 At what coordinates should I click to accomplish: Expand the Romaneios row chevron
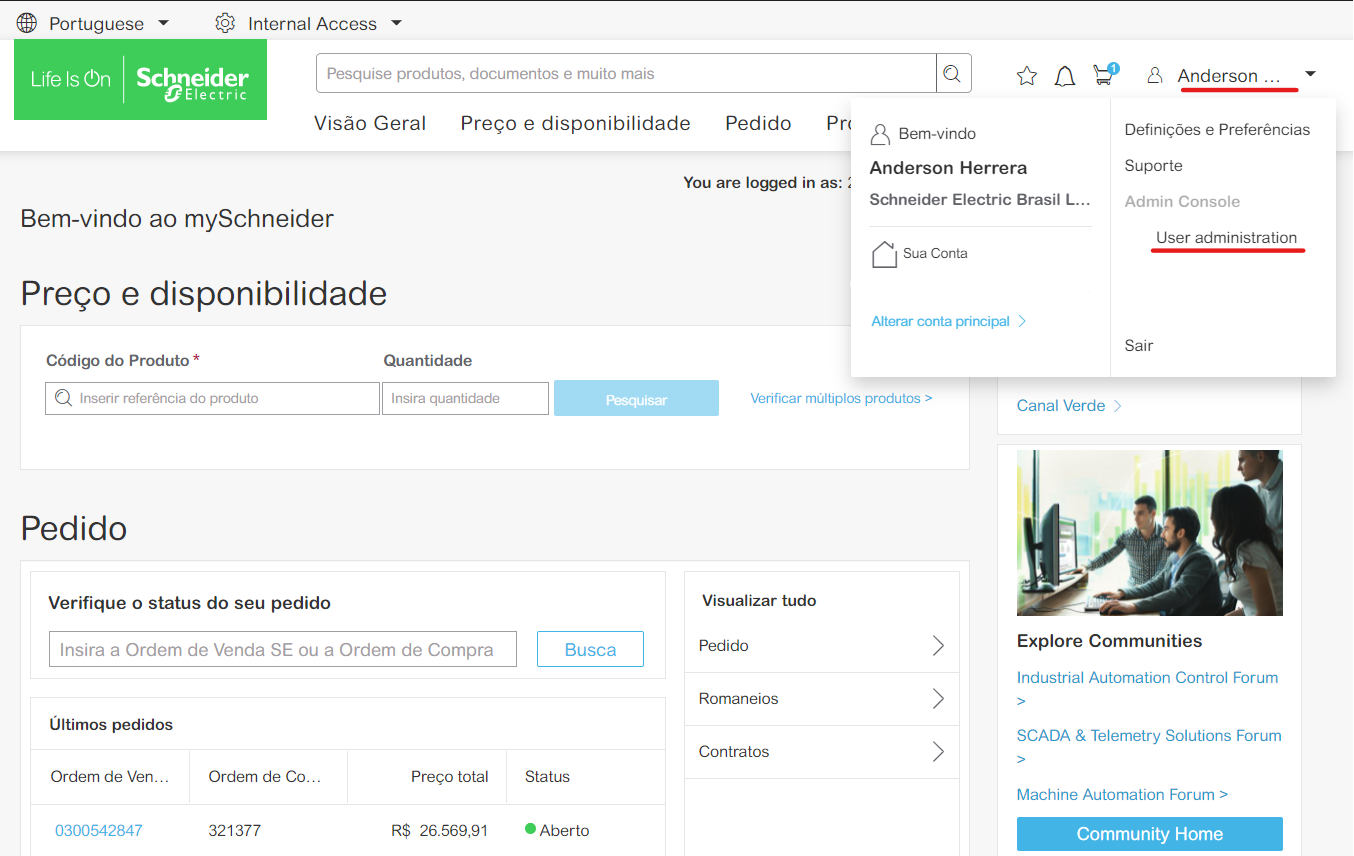point(938,698)
